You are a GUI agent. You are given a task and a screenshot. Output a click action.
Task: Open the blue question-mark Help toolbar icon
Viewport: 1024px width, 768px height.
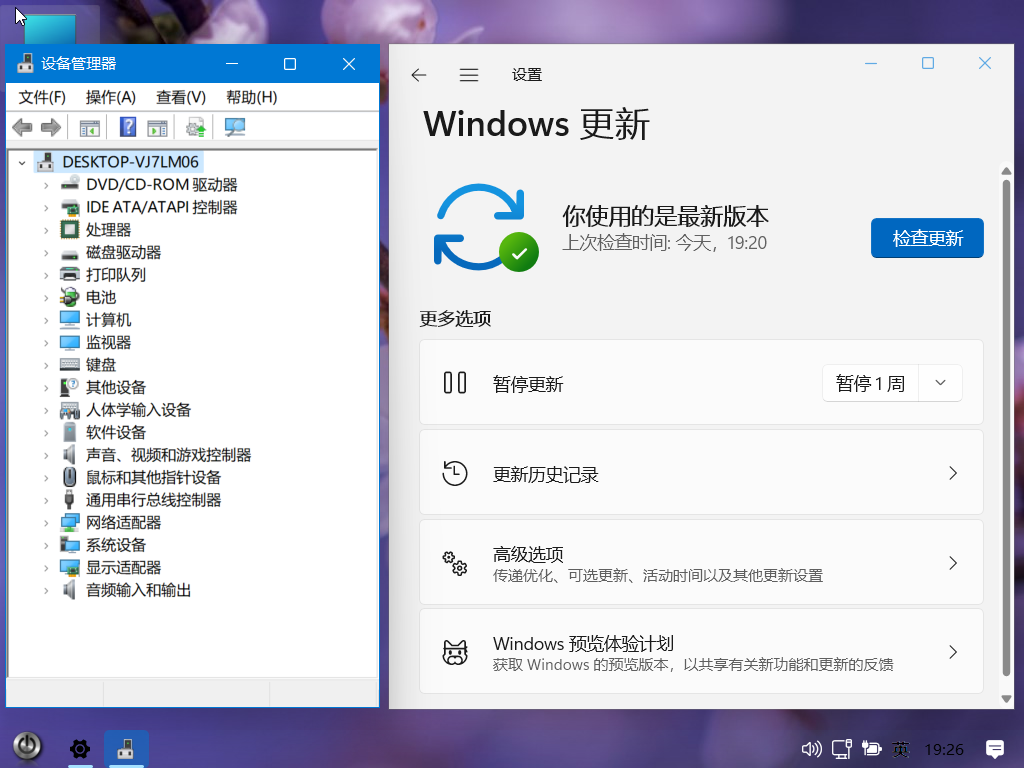128,127
